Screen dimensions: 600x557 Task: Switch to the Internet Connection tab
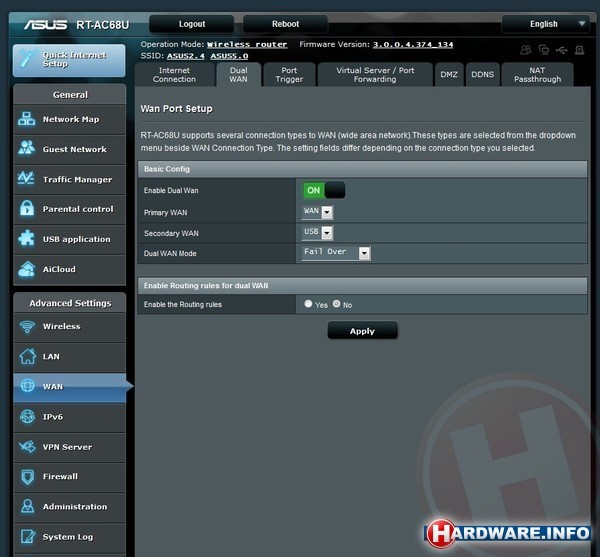pyautogui.click(x=174, y=75)
